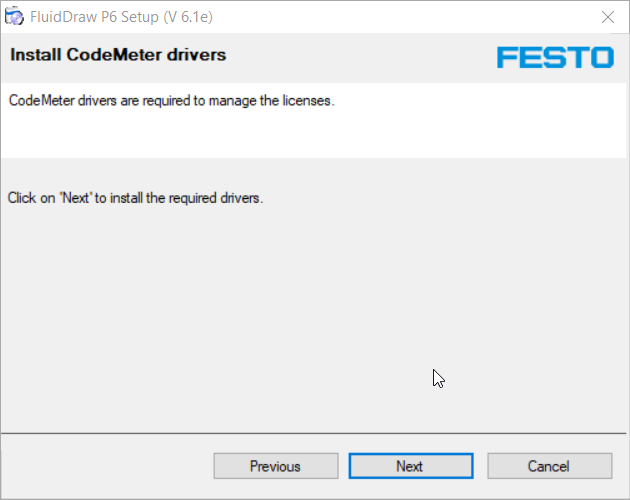Screen dimensions: 630x500
Task: Click the word 'drivers' in the bold heading
Action: 196,55
